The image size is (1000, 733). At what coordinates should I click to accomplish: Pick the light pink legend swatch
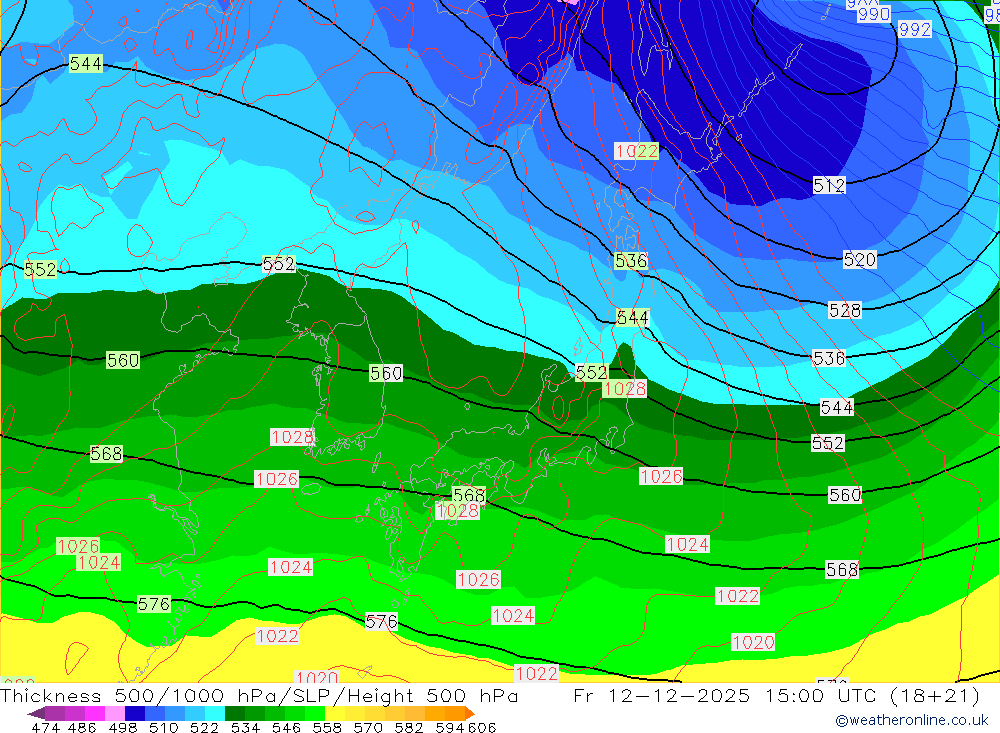115,713
